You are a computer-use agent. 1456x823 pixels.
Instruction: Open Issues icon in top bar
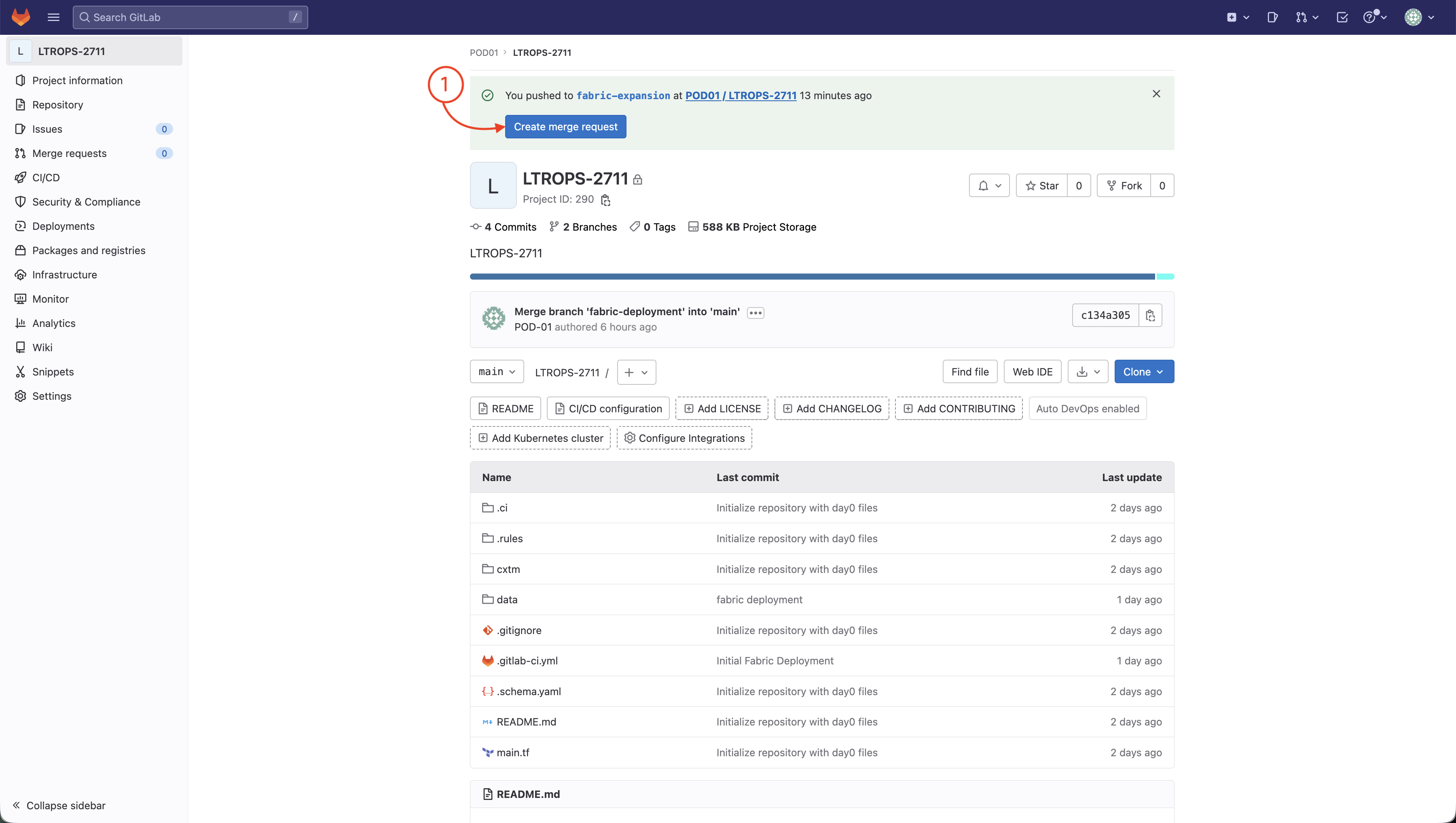click(1272, 17)
